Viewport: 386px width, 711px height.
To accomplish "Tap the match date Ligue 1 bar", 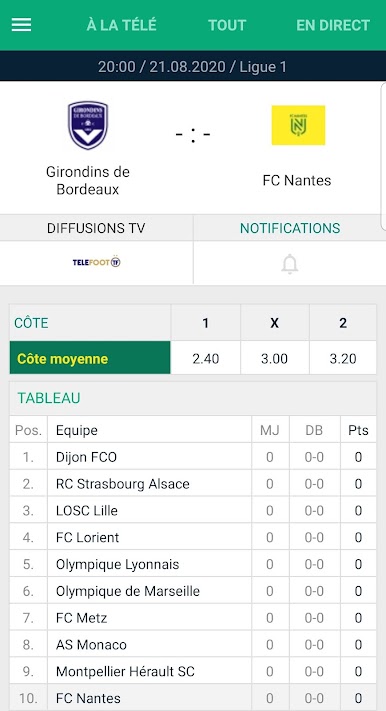I will tap(193, 67).
